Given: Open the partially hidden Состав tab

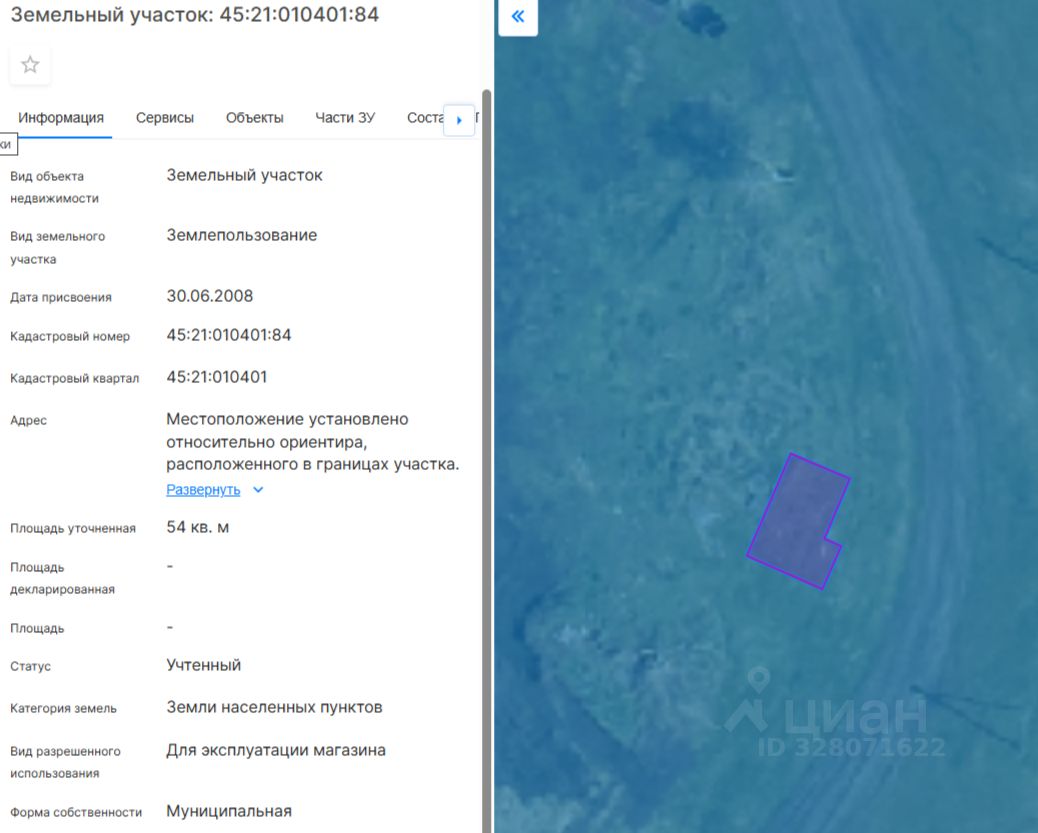Looking at the screenshot, I should 424,117.
